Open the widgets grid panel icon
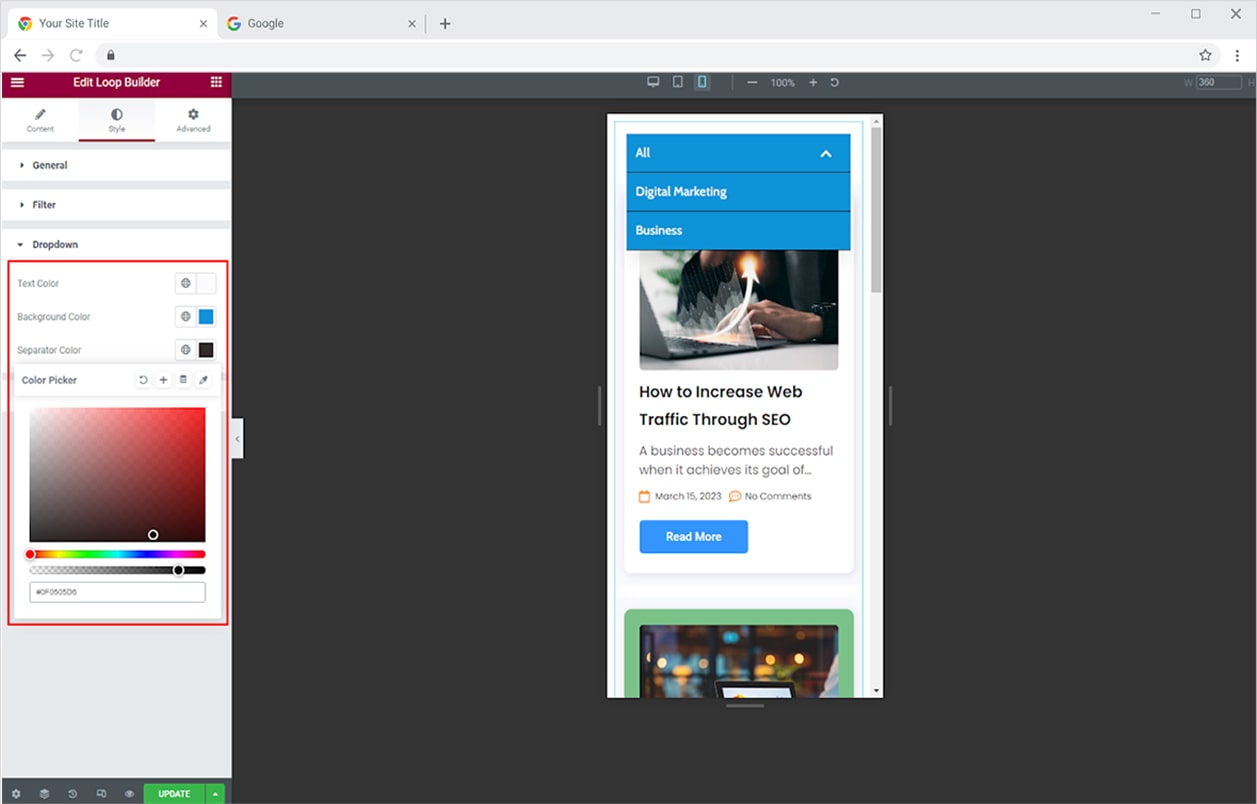The image size is (1257, 804). 216,82
